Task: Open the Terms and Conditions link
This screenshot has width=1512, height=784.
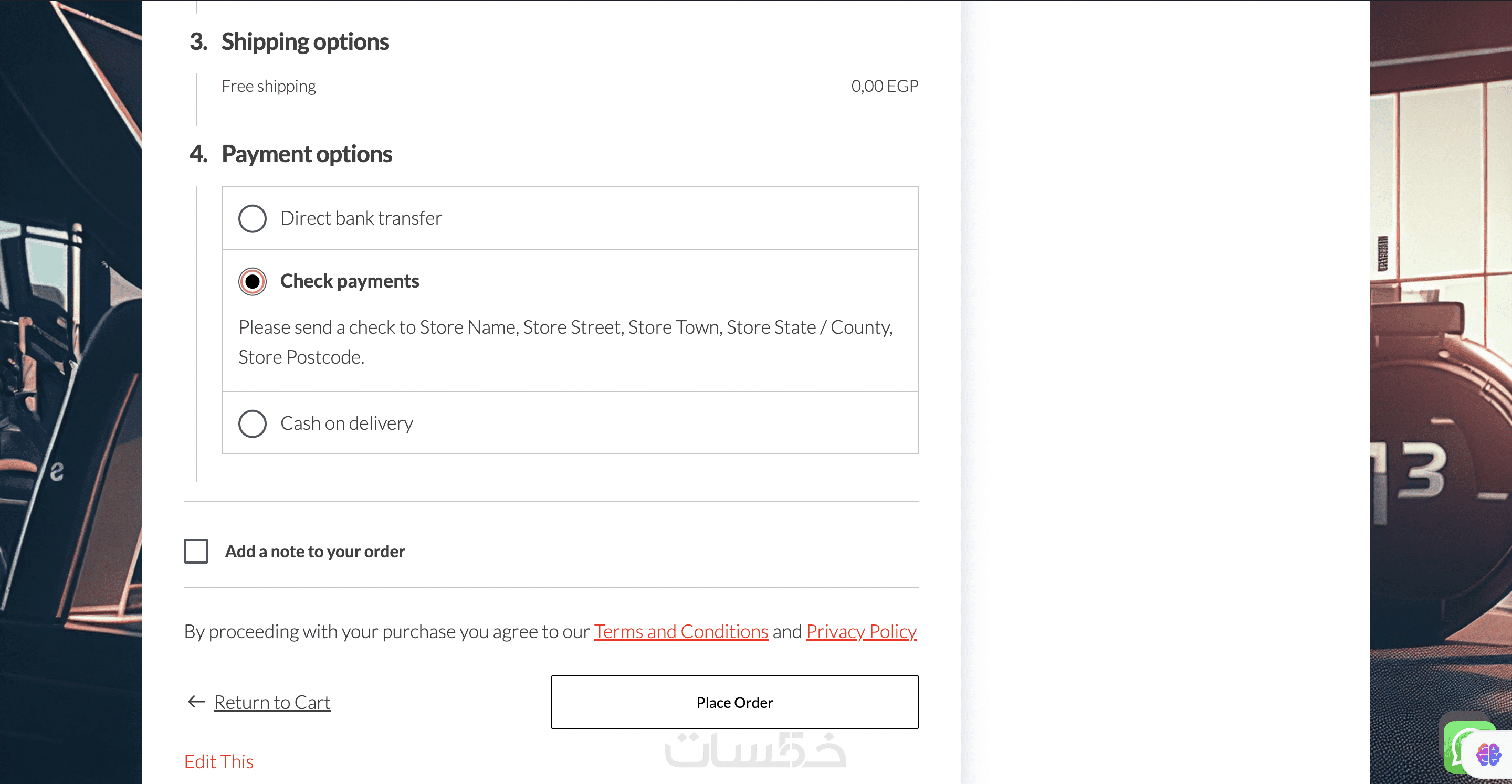Action: tap(681, 631)
